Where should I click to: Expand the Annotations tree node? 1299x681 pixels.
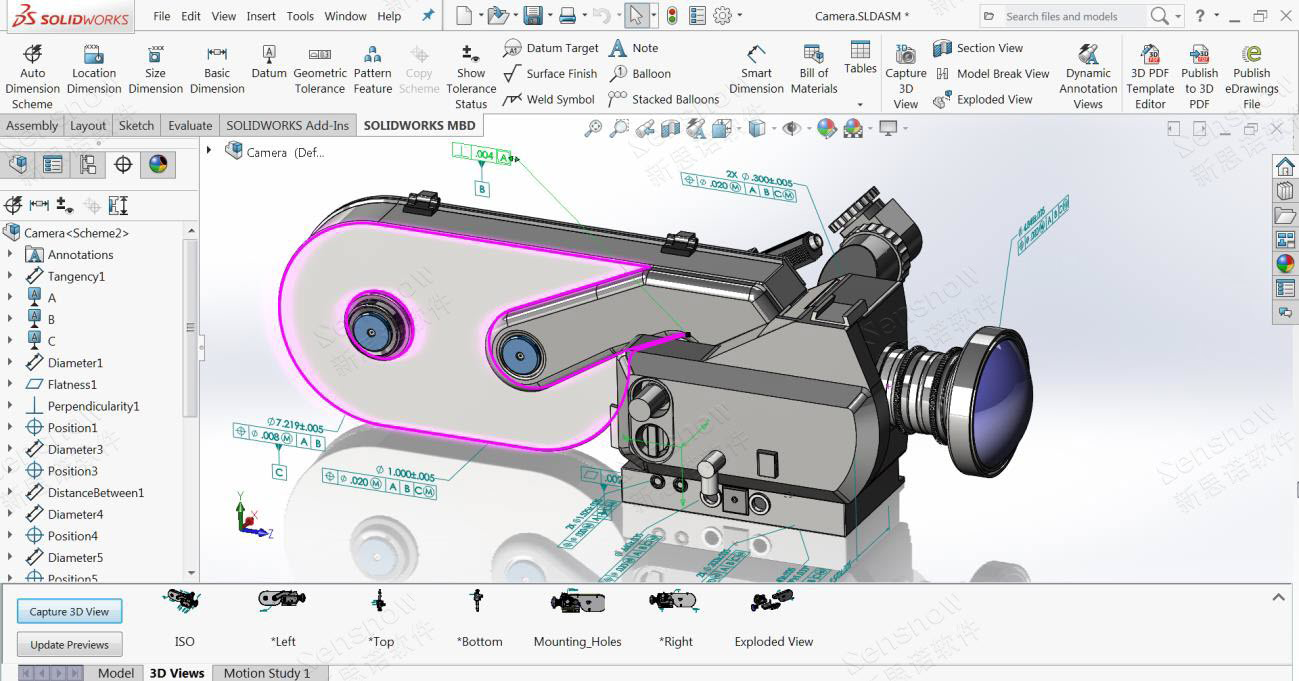(10, 255)
